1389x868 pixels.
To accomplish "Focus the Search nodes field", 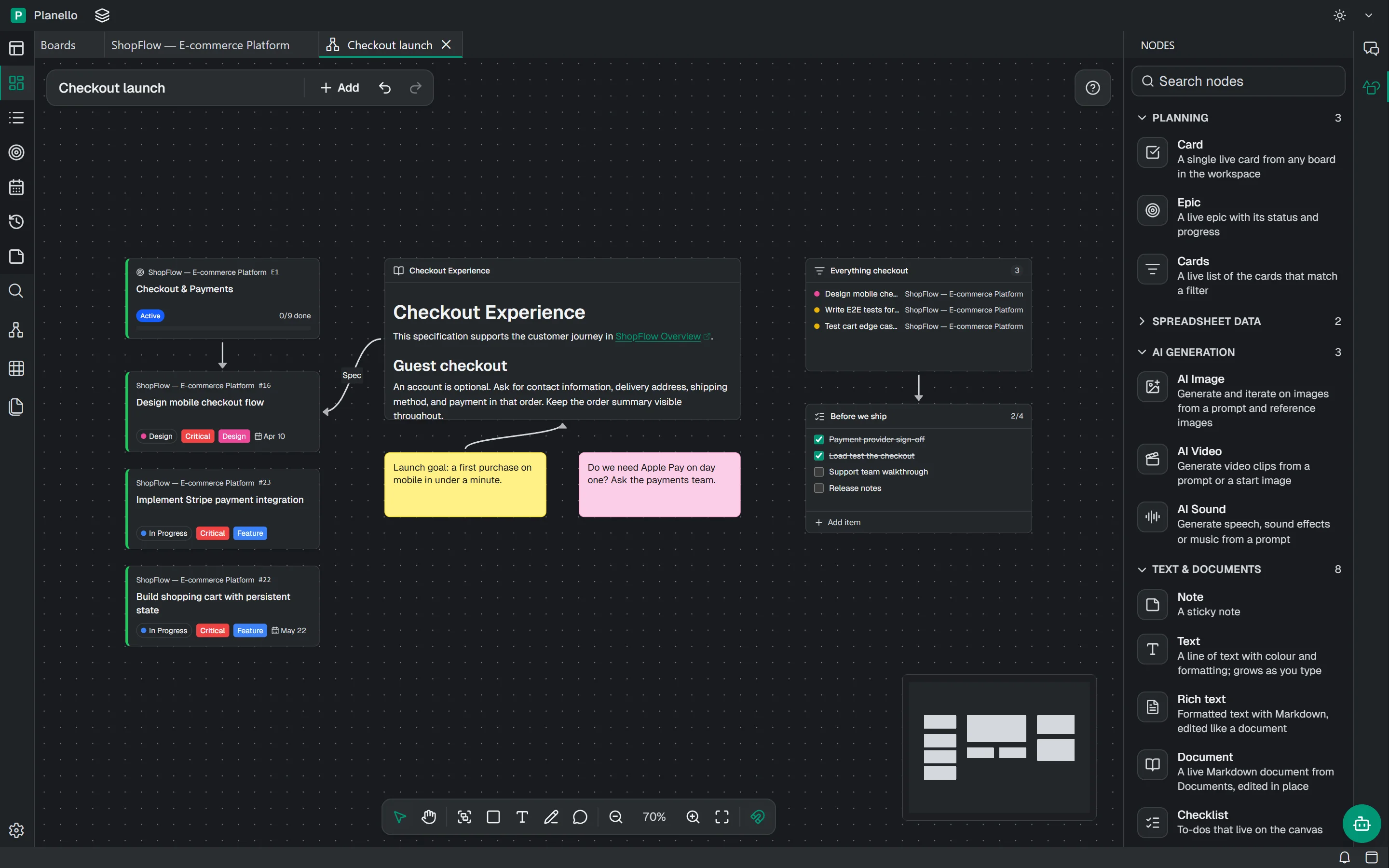I will coord(1238,81).
